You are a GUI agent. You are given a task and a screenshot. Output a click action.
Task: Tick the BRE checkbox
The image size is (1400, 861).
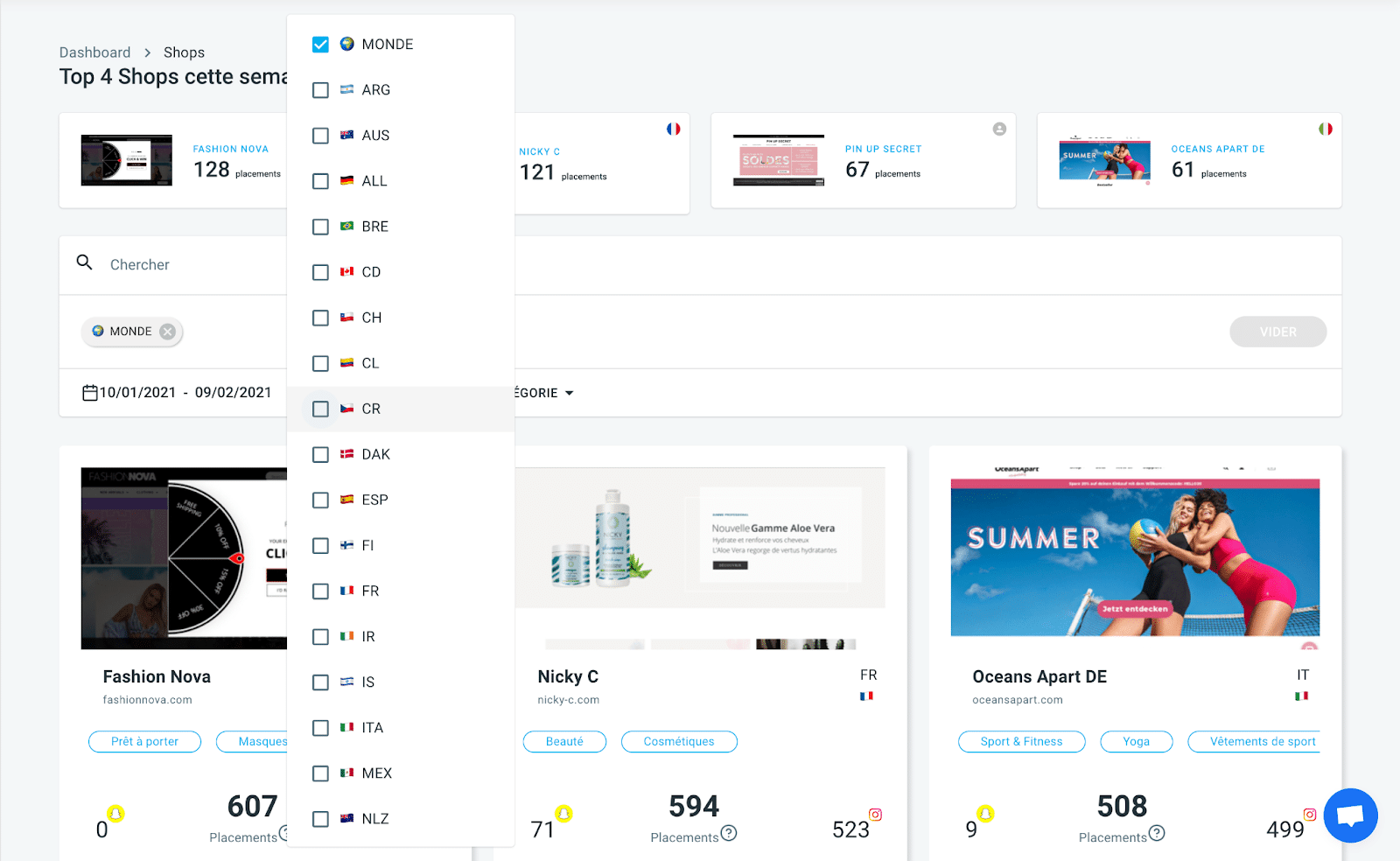pyautogui.click(x=321, y=227)
